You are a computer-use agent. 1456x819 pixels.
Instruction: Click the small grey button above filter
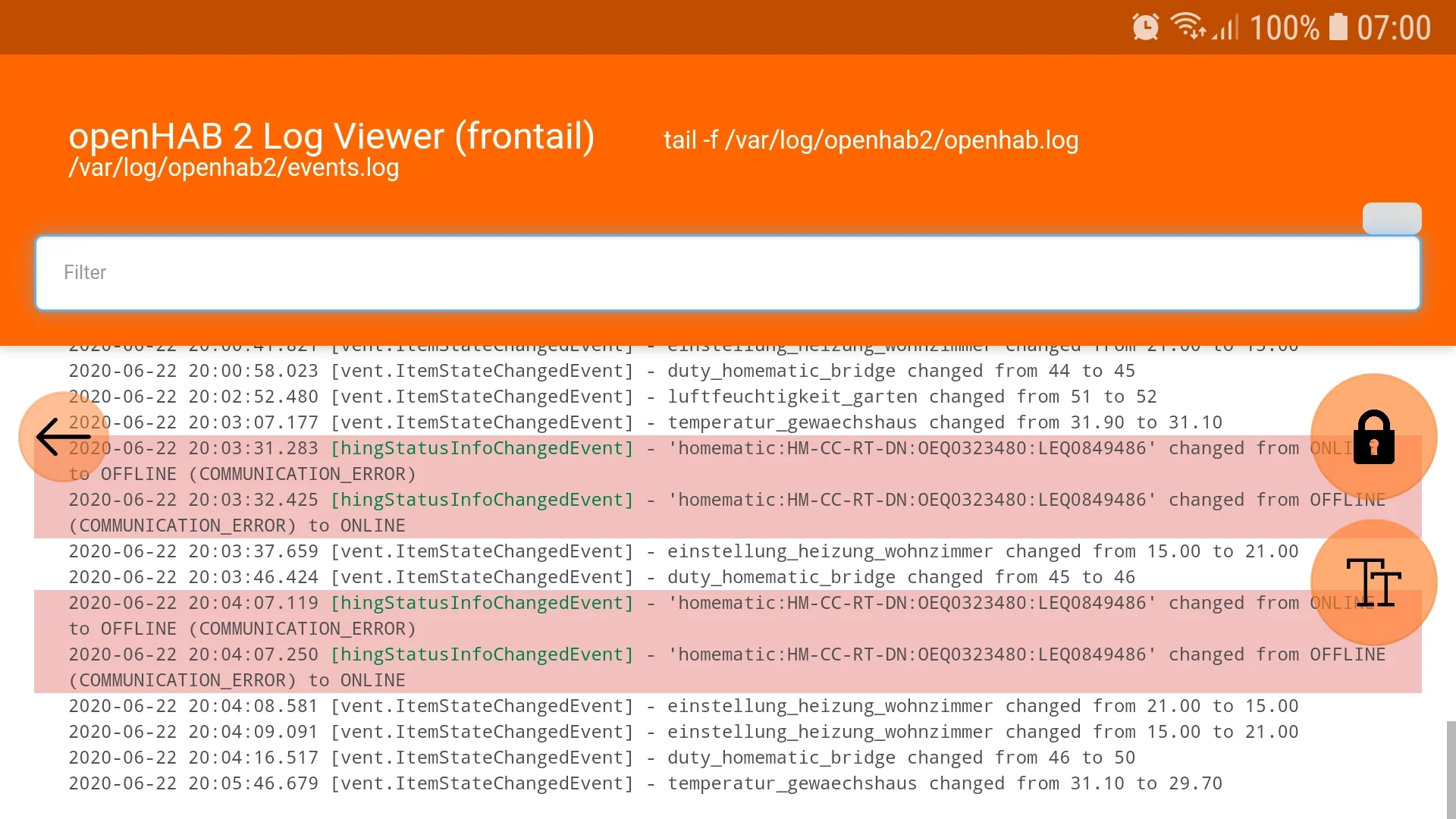[1392, 218]
